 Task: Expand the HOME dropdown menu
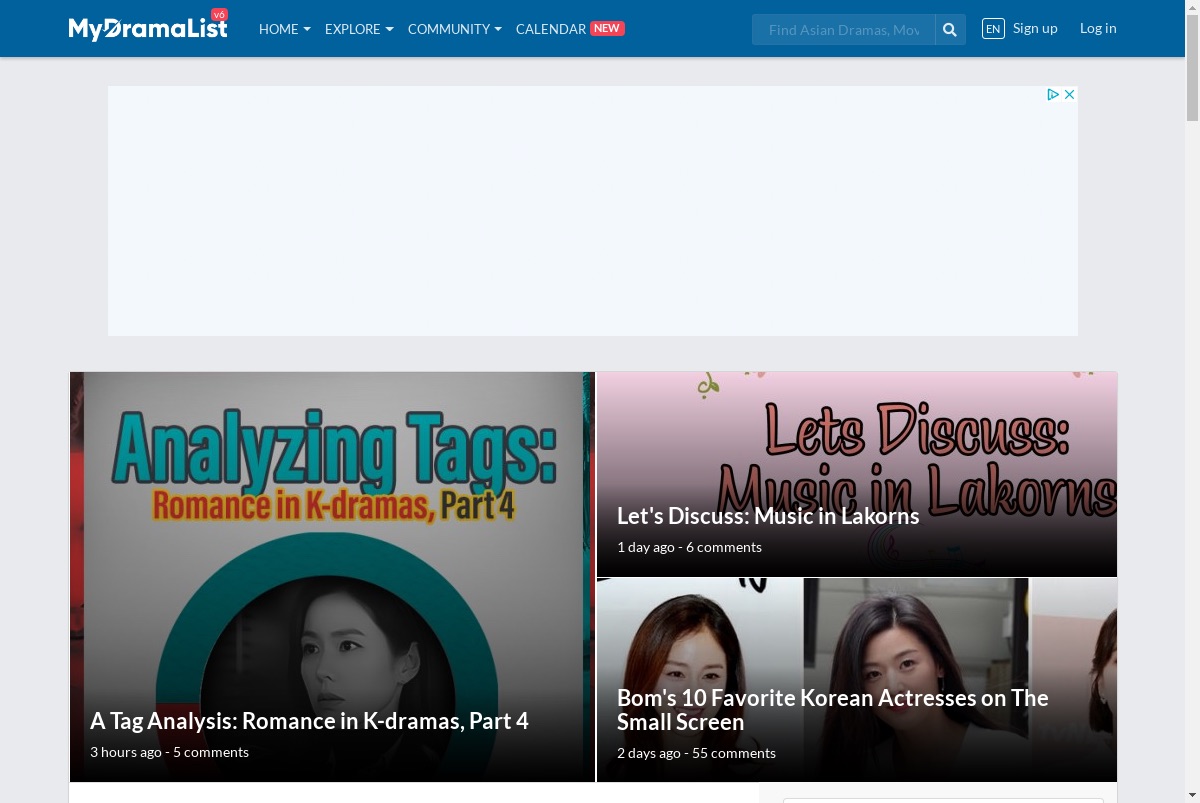click(285, 29)
